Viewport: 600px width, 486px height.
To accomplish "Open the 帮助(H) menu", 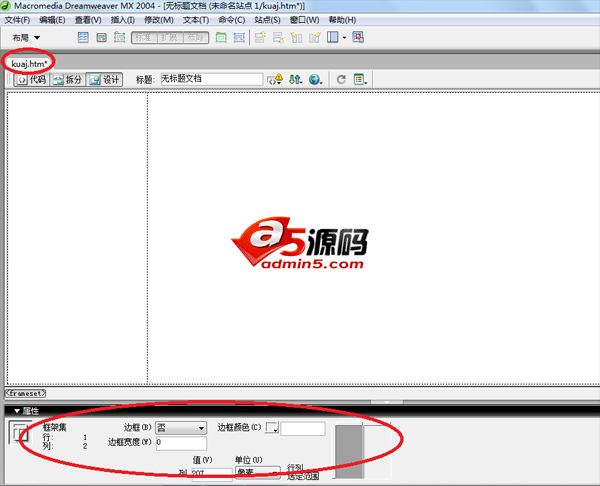I will coord(342,20).
